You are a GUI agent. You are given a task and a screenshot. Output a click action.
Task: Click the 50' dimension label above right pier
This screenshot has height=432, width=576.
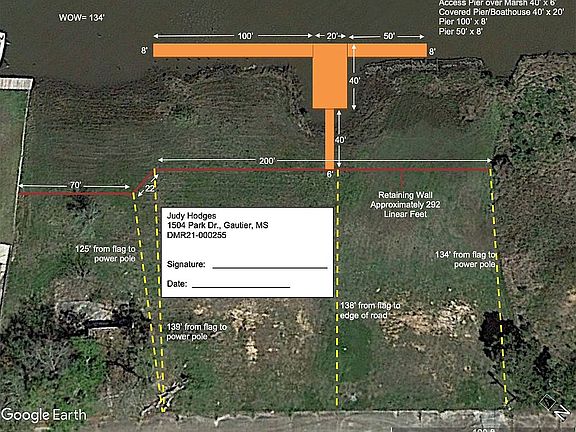tap(389, 36)
